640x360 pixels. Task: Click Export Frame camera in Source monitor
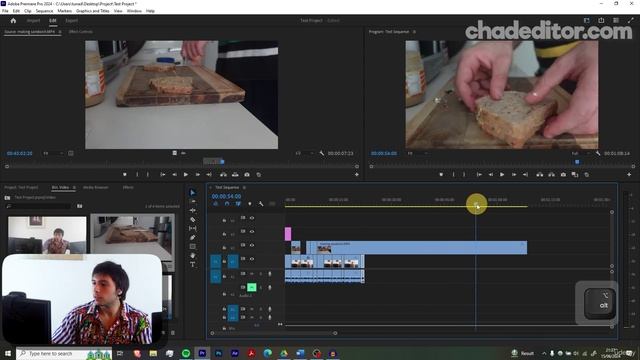247,175
